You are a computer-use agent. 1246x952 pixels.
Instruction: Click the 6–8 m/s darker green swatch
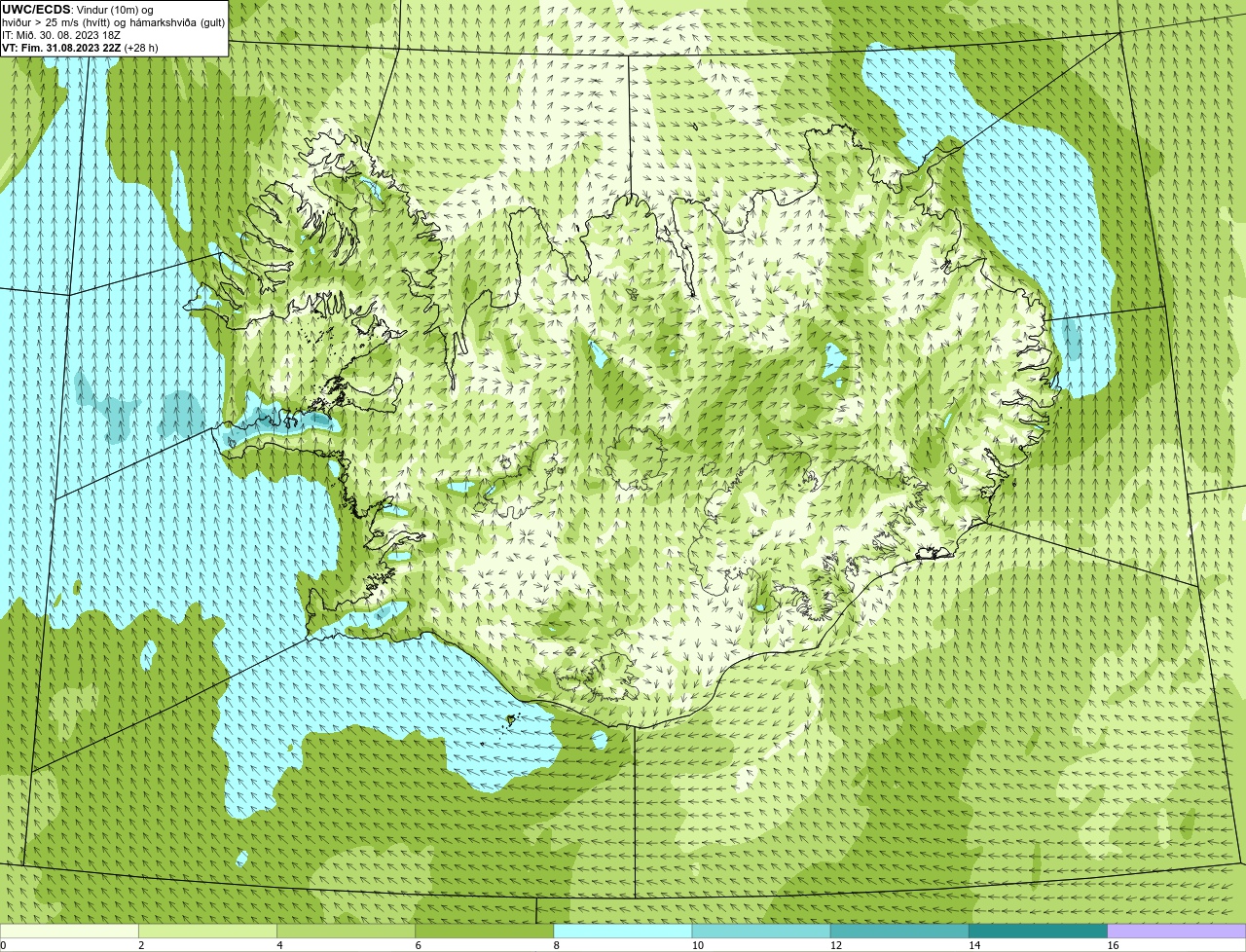coord(485,931)
